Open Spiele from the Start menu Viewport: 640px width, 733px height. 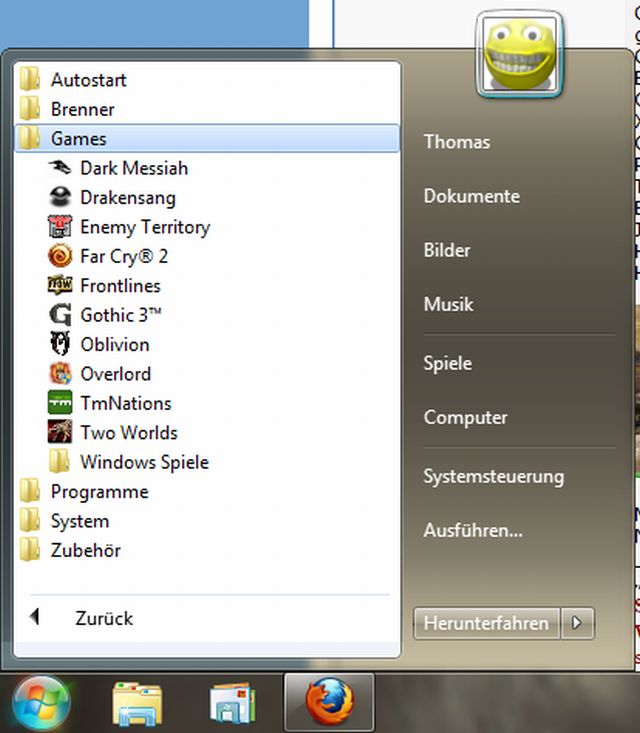coord(447,363)
